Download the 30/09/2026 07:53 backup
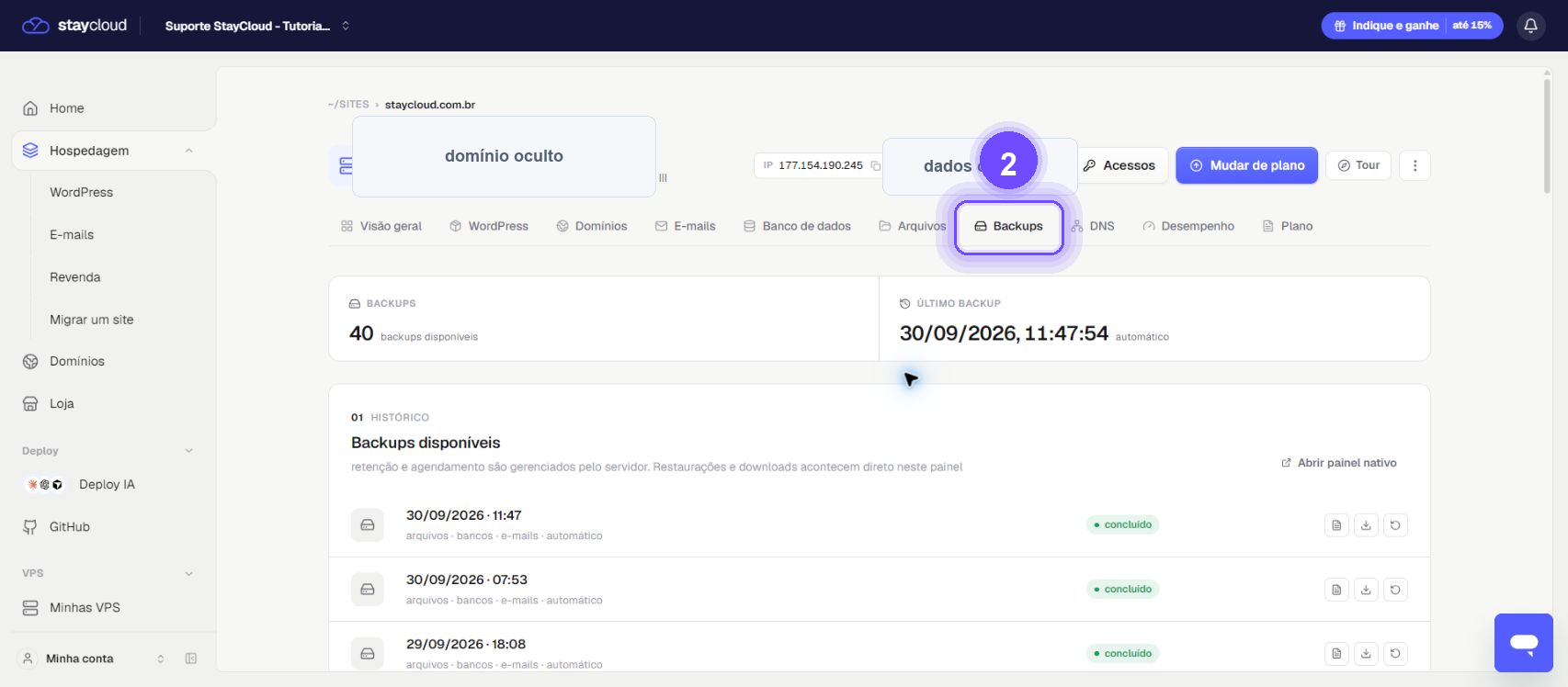This screenshot has height=687, width=1568. pyautogui.click(x=1366, y=590)
